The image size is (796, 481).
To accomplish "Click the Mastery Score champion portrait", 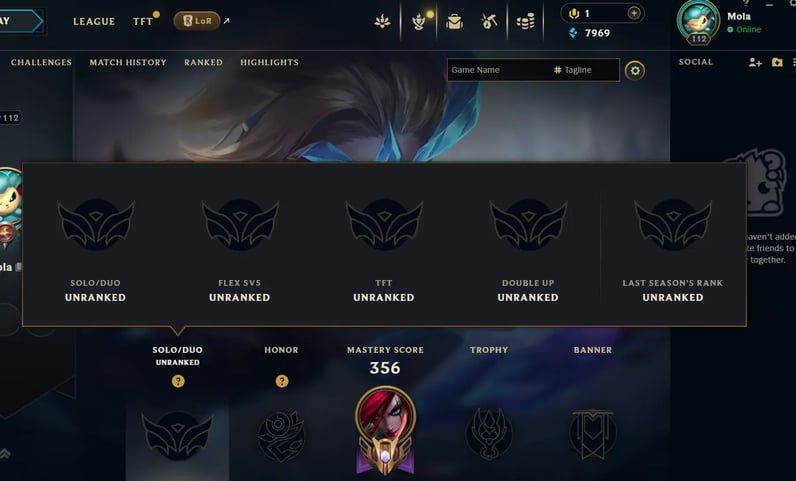I will point(385,415).
